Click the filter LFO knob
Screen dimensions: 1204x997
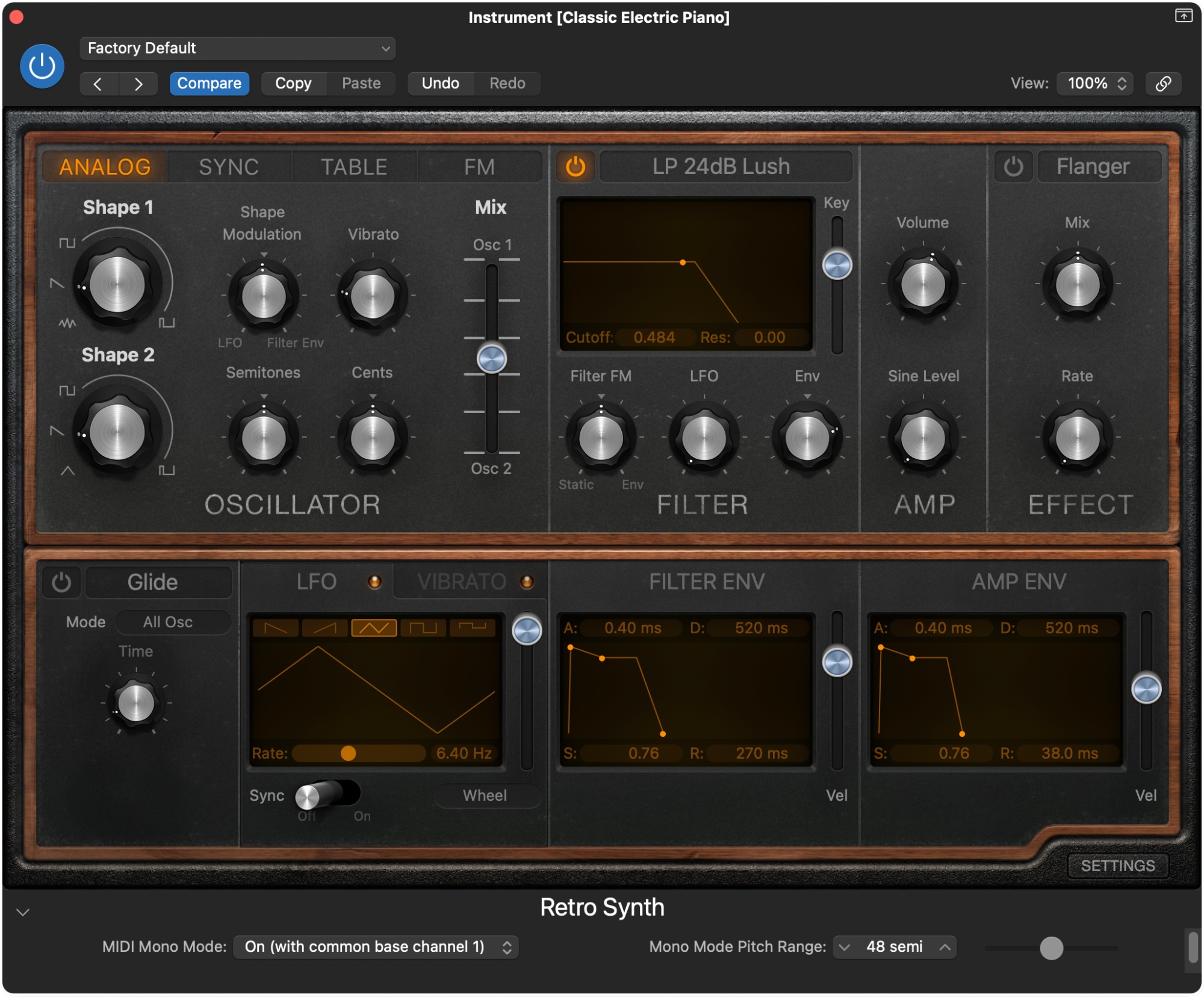click(704, 438)
